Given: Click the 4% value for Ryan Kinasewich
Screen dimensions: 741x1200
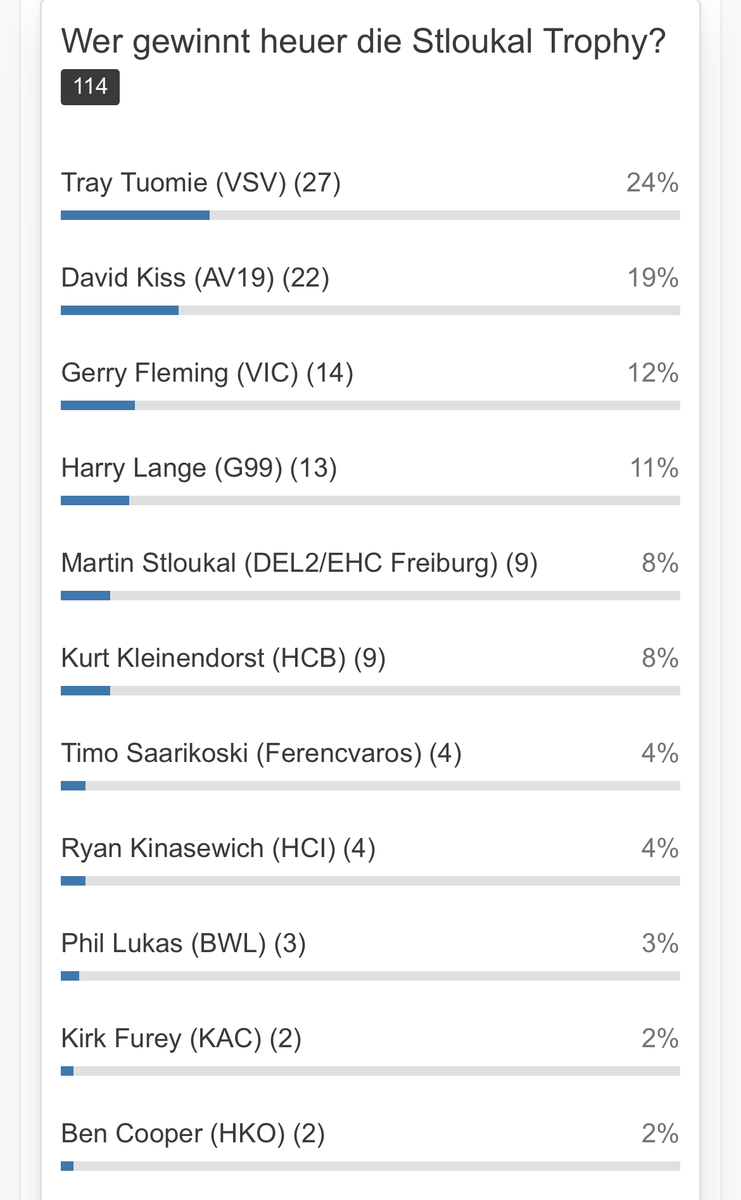Looking at the screenshot, I should point(660,849).
